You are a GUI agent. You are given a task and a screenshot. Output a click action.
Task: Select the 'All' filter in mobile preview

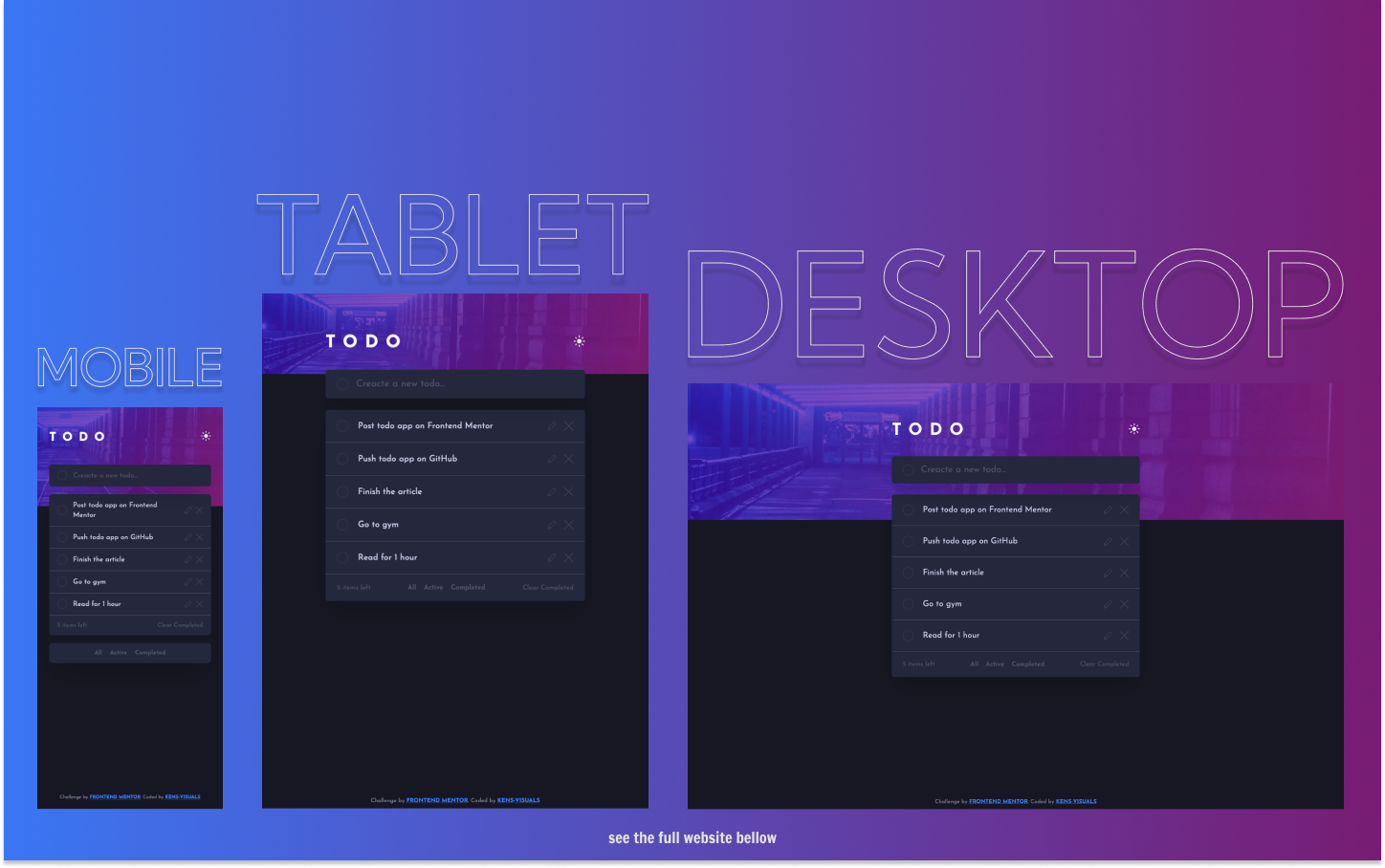pos(98,653)
